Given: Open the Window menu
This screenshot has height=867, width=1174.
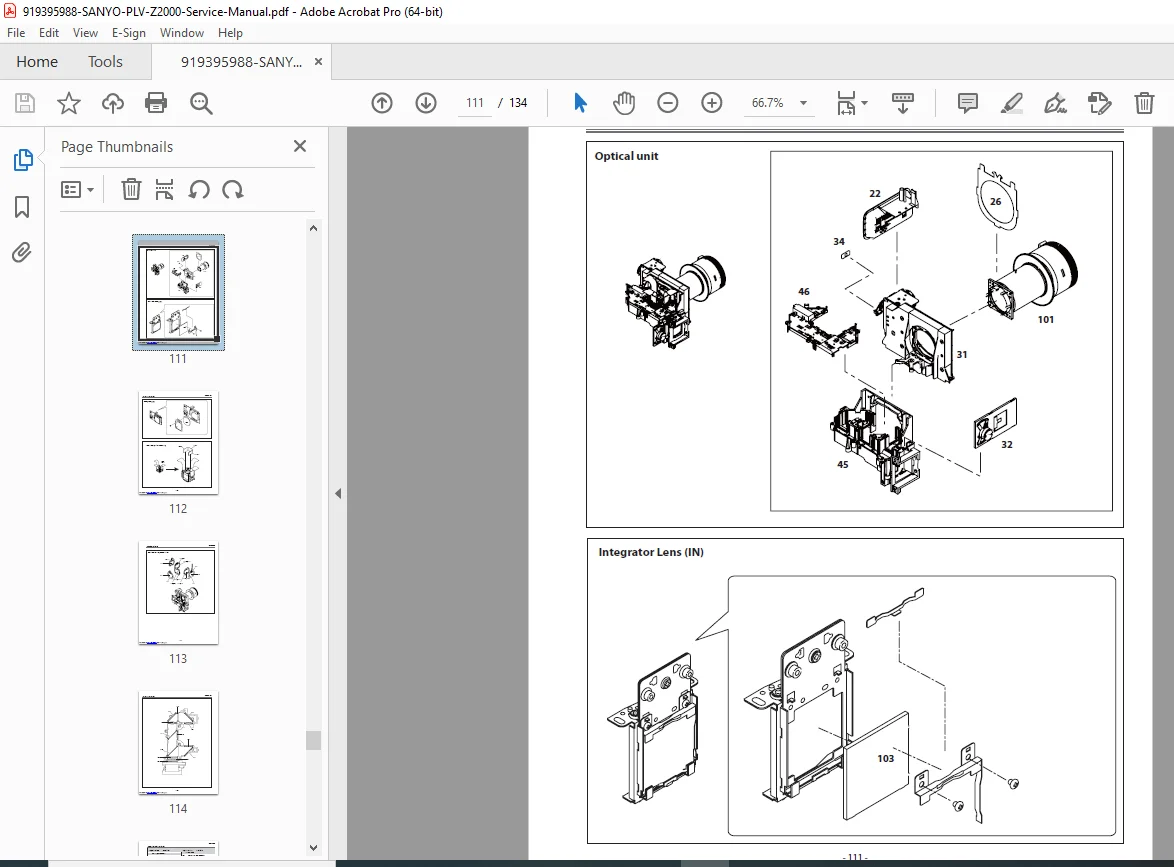Looking at the screenshot, I should click(x=182, y=33).
